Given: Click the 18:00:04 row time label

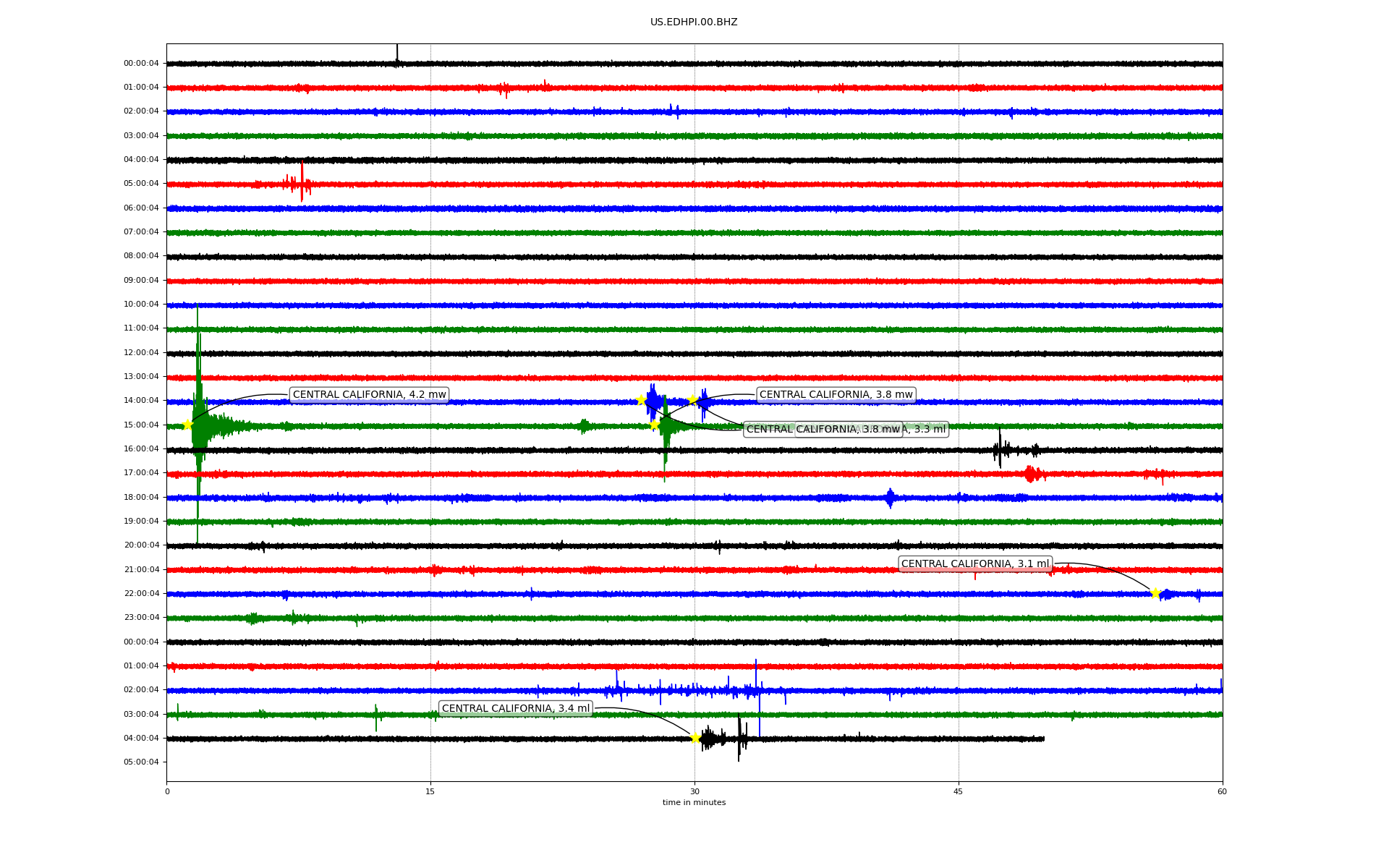Looking at the screenshot, I should (x=141, y=498).
